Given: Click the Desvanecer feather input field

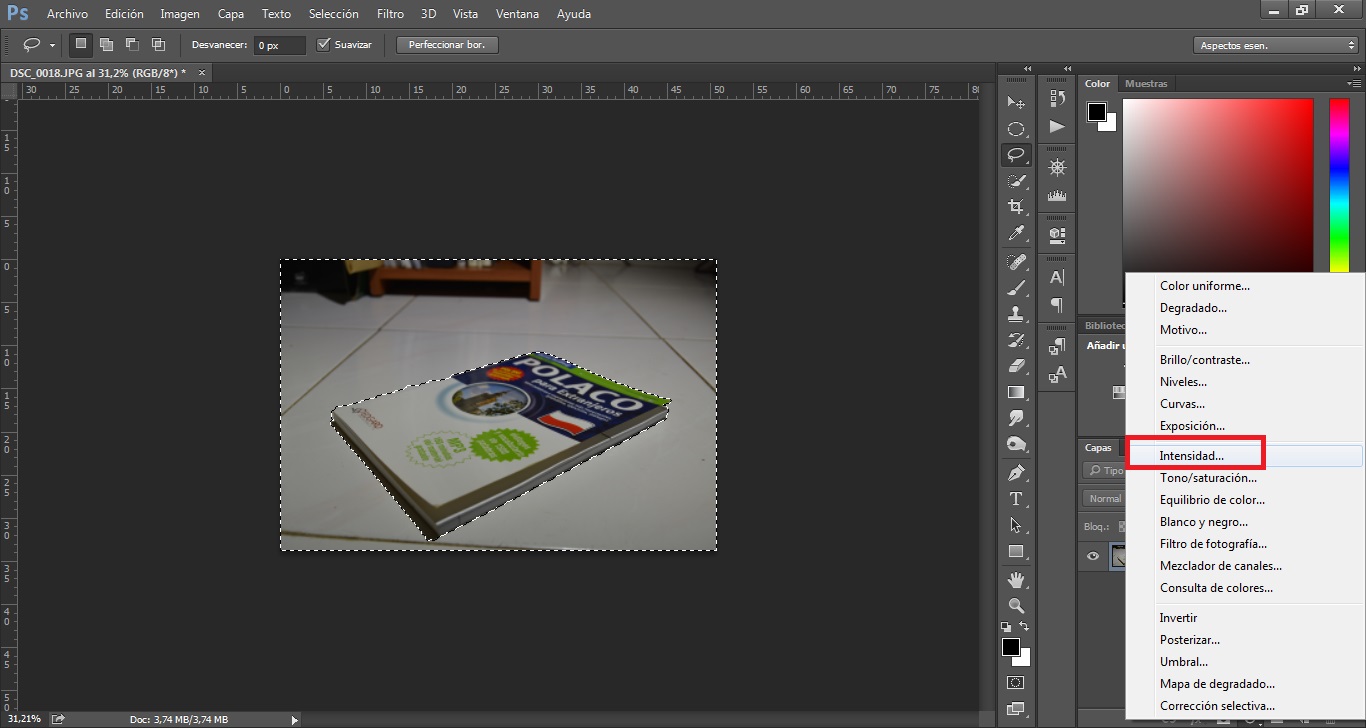Looking at the screenshot, I should [279, 45].
